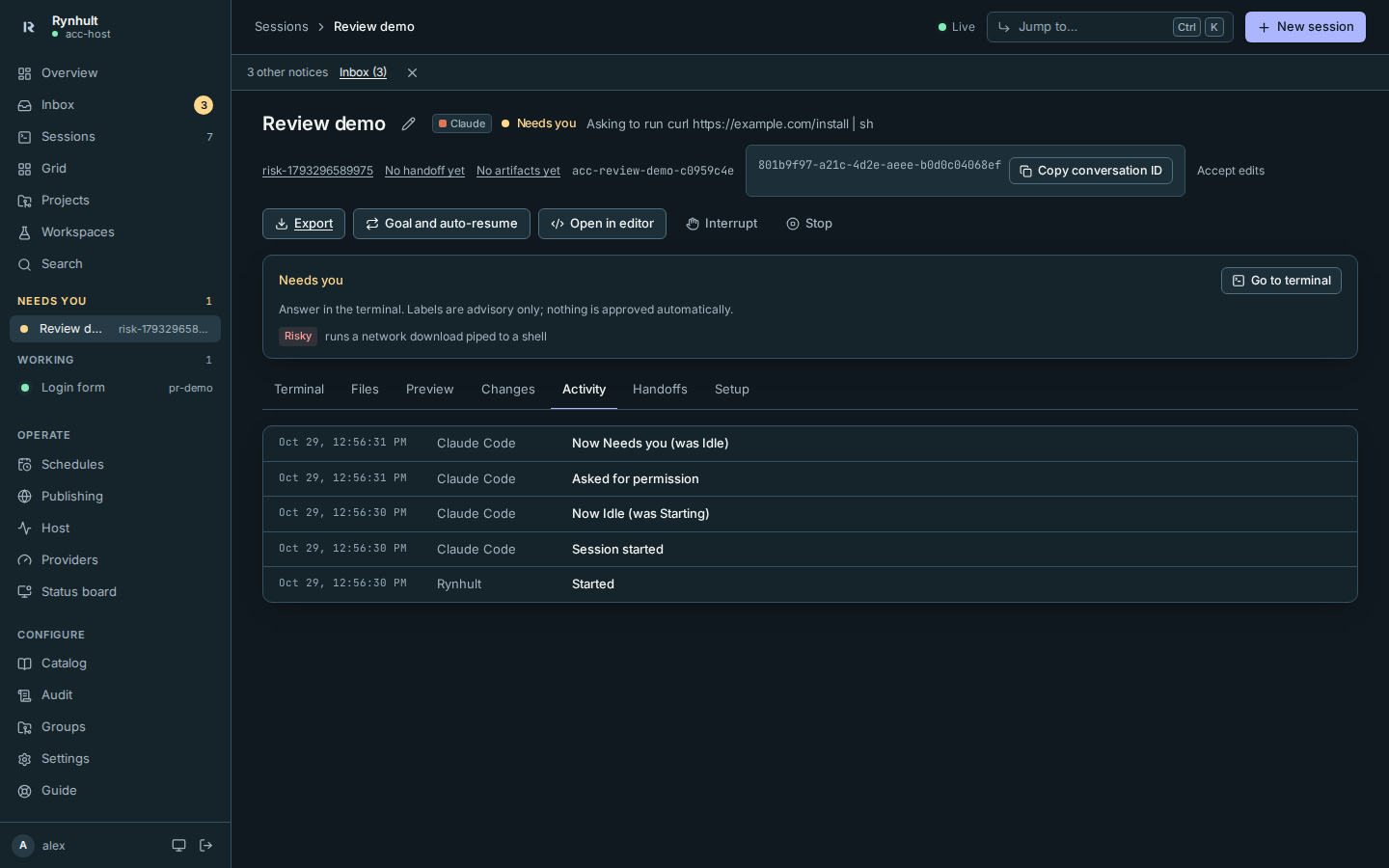Click the Jump to... search field
Image resolution: width=1389 pixels, height=868 pixels.
click(1109, 27)
